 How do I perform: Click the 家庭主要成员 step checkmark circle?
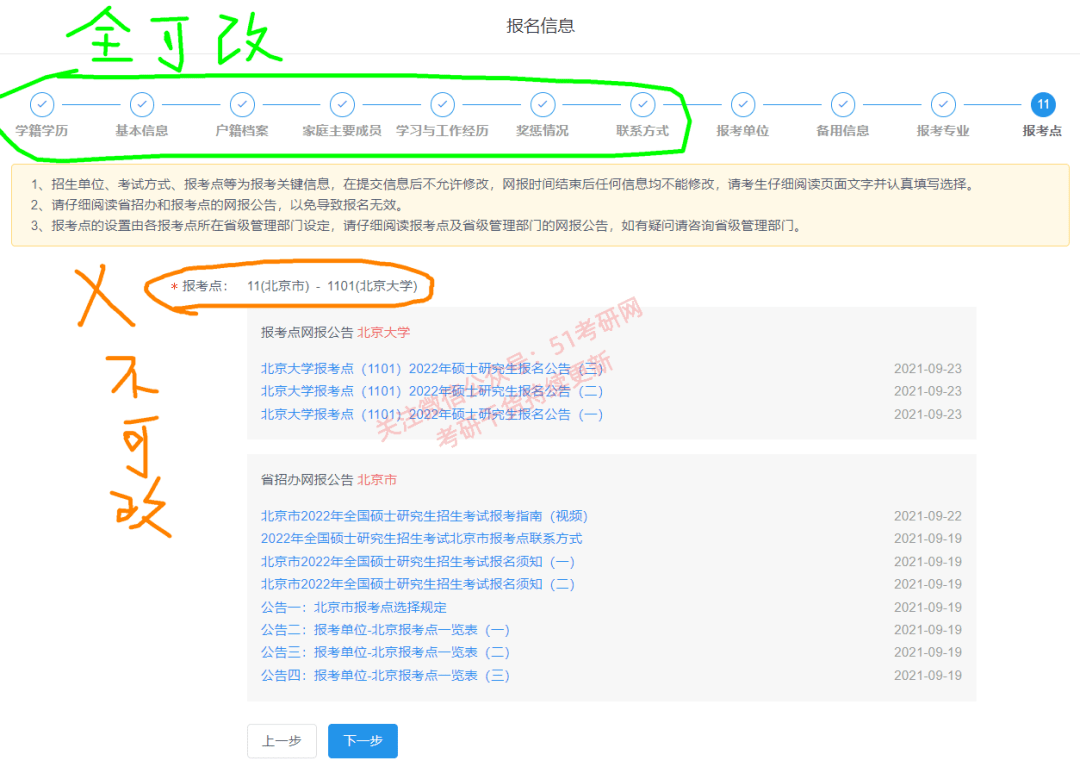pyautogui.click(x=342, y=105)
